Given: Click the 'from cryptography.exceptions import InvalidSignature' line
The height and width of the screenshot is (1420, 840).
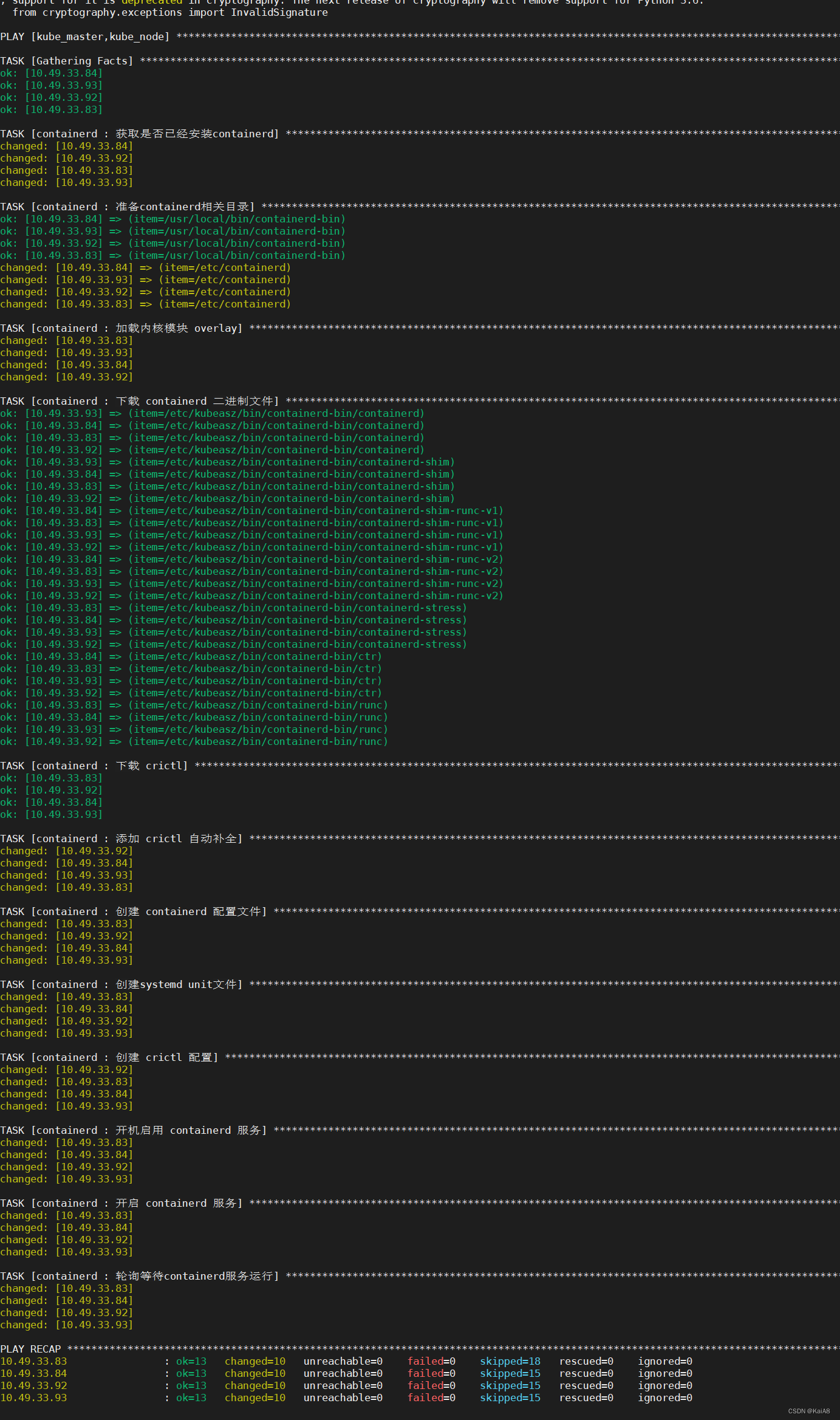Looking at the screenshot, I should (170, 12).
